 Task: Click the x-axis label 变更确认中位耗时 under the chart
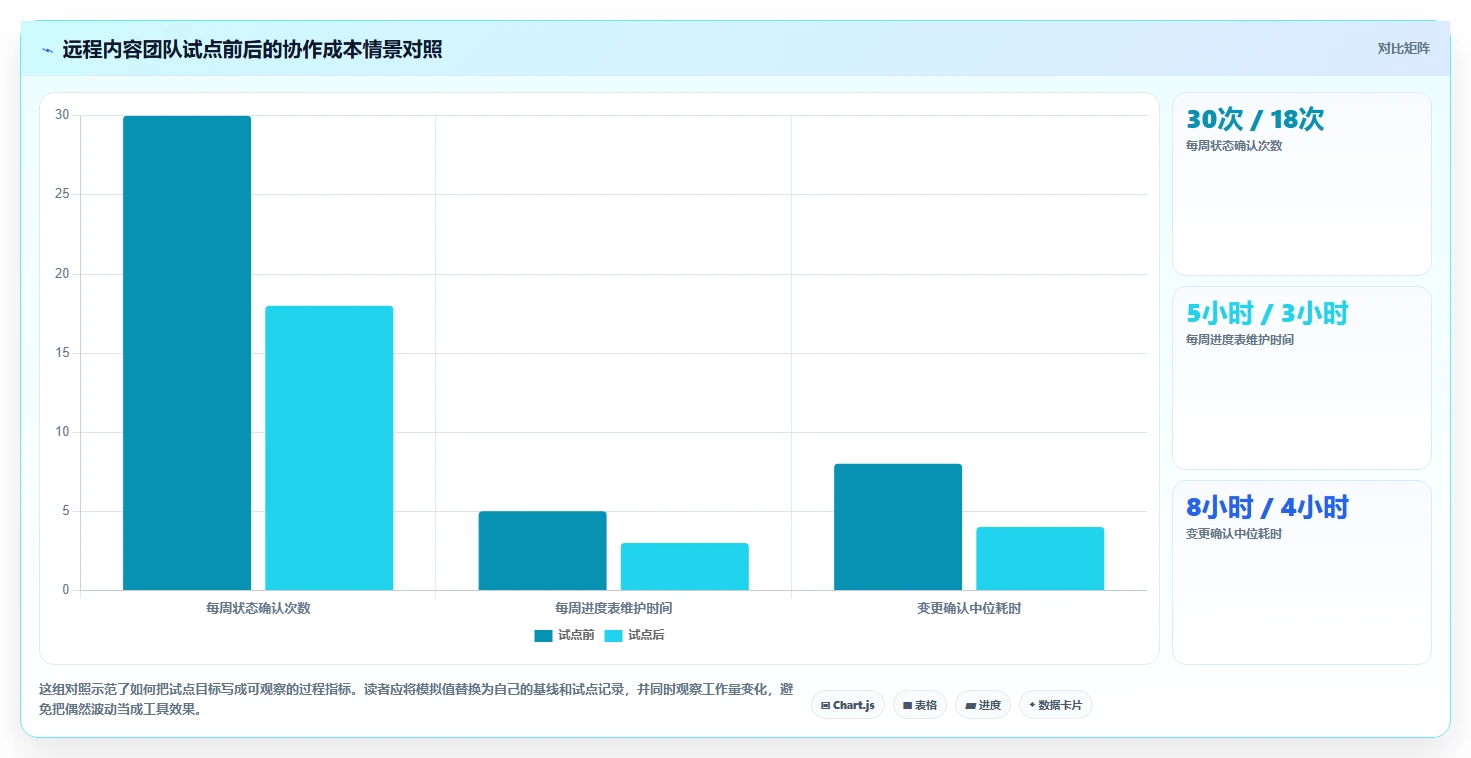[969, 608]
